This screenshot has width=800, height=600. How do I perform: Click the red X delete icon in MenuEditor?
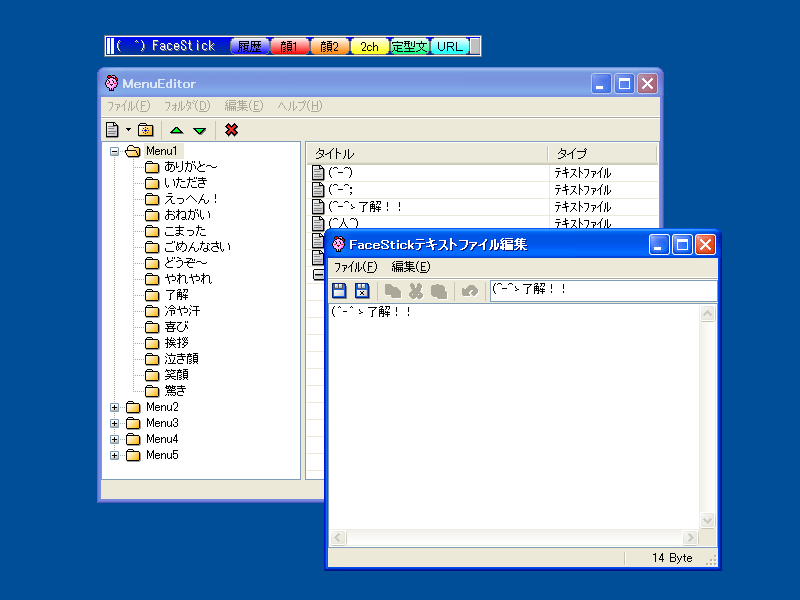(231, 130)
